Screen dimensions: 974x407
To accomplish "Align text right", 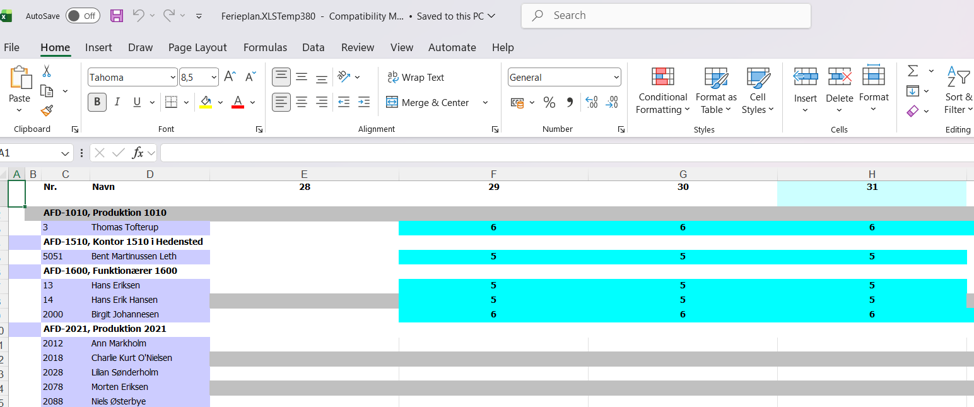I will coord(321,102).
